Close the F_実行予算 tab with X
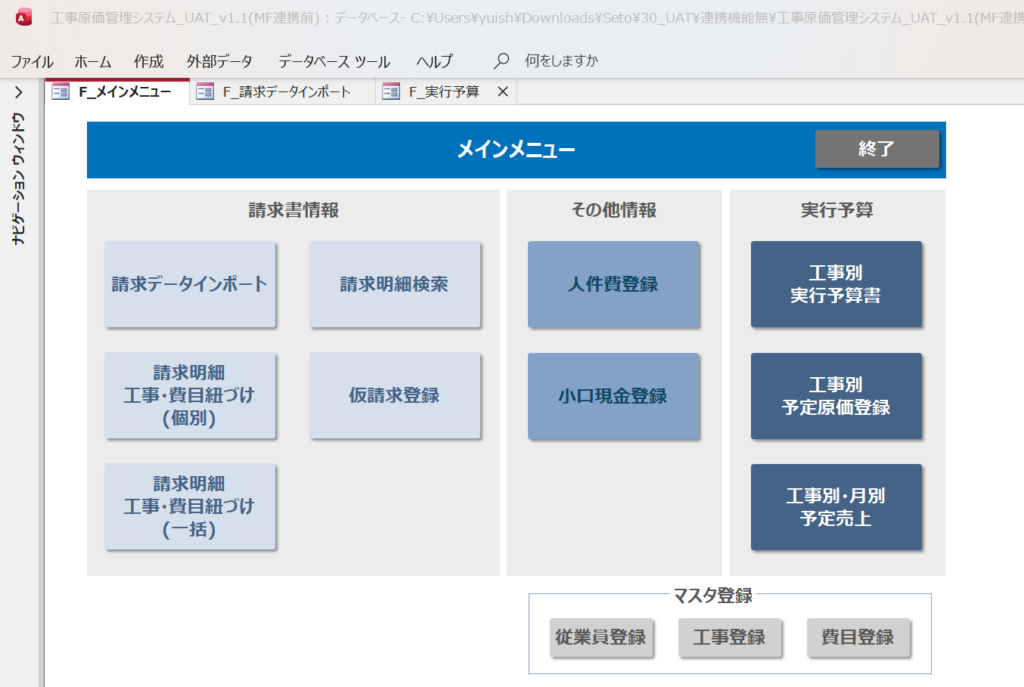This screenshot has width=1024, height=687. [503, 92]
